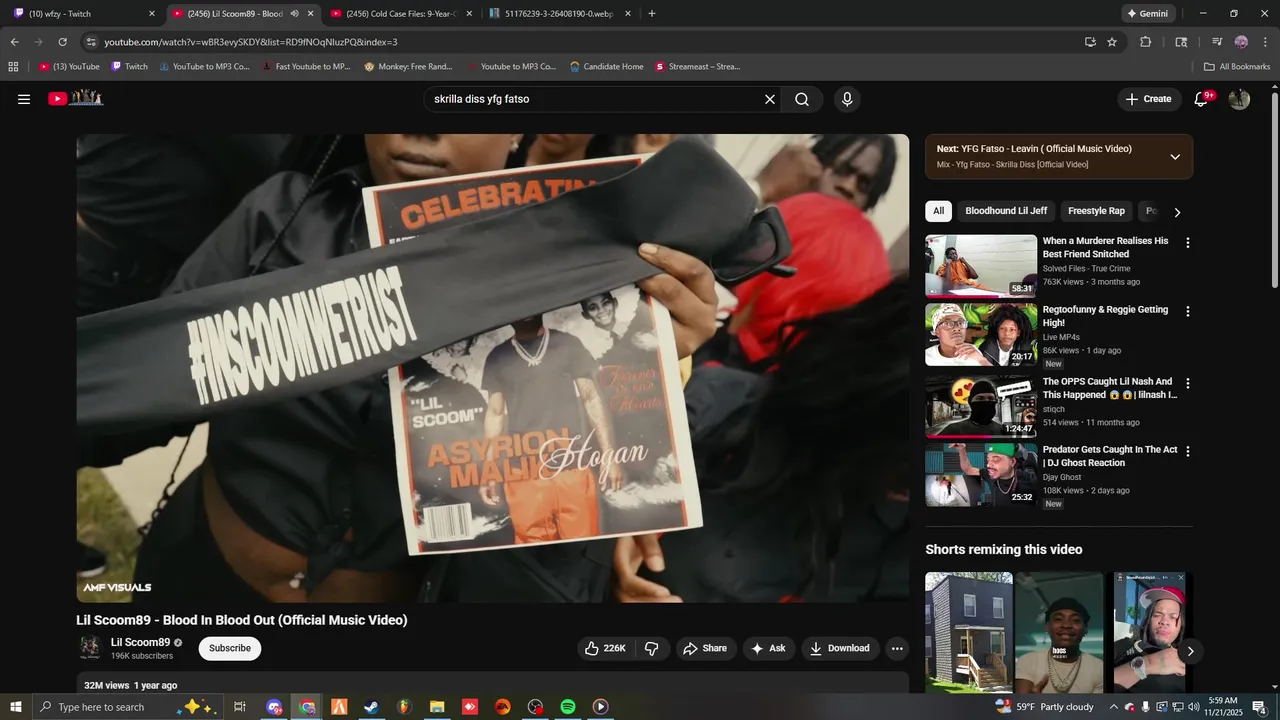Select the All filter chip
Screen dimensions: 1280x720
point(938,211)
